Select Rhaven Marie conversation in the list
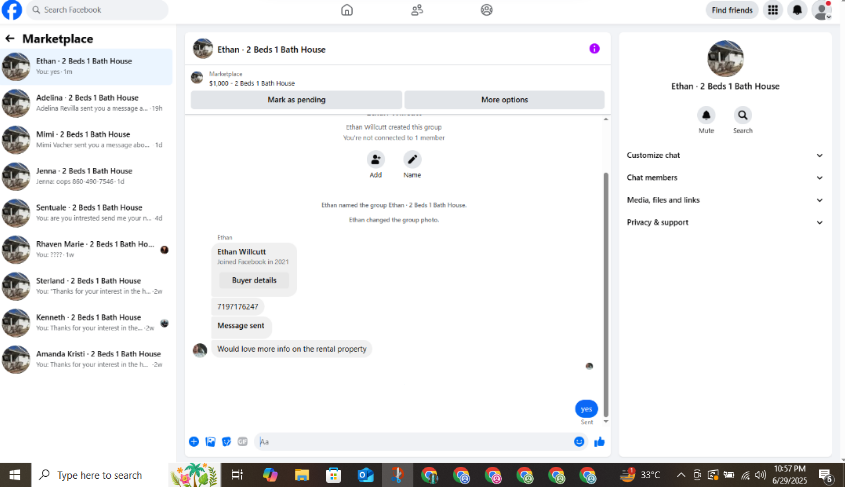The height and width of the screenshot is (487, 845). pyautogui.click(x=86, y=250)
